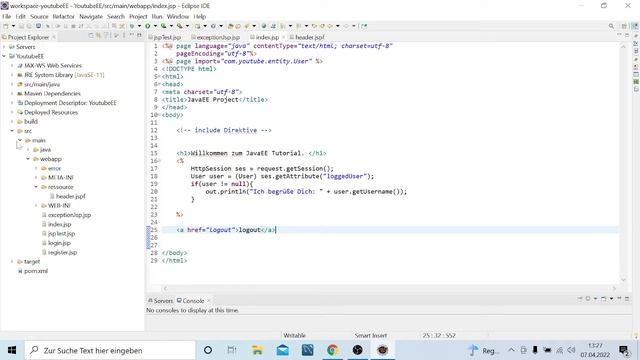Open the Mail app from the taskbar
The image size is (640, 360).
coord(282,350)
